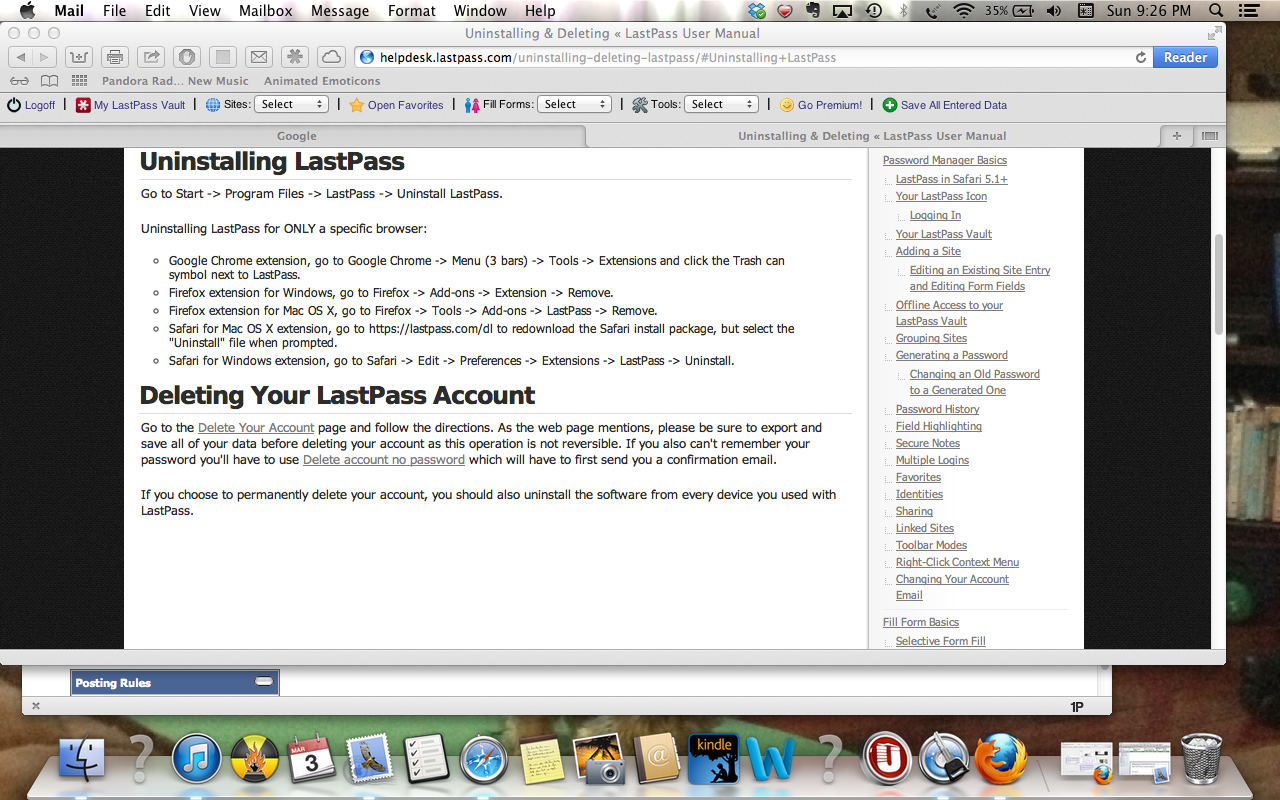1280x800 pixels.
Task: Click the Reader button
Action: coord(1185,57)
